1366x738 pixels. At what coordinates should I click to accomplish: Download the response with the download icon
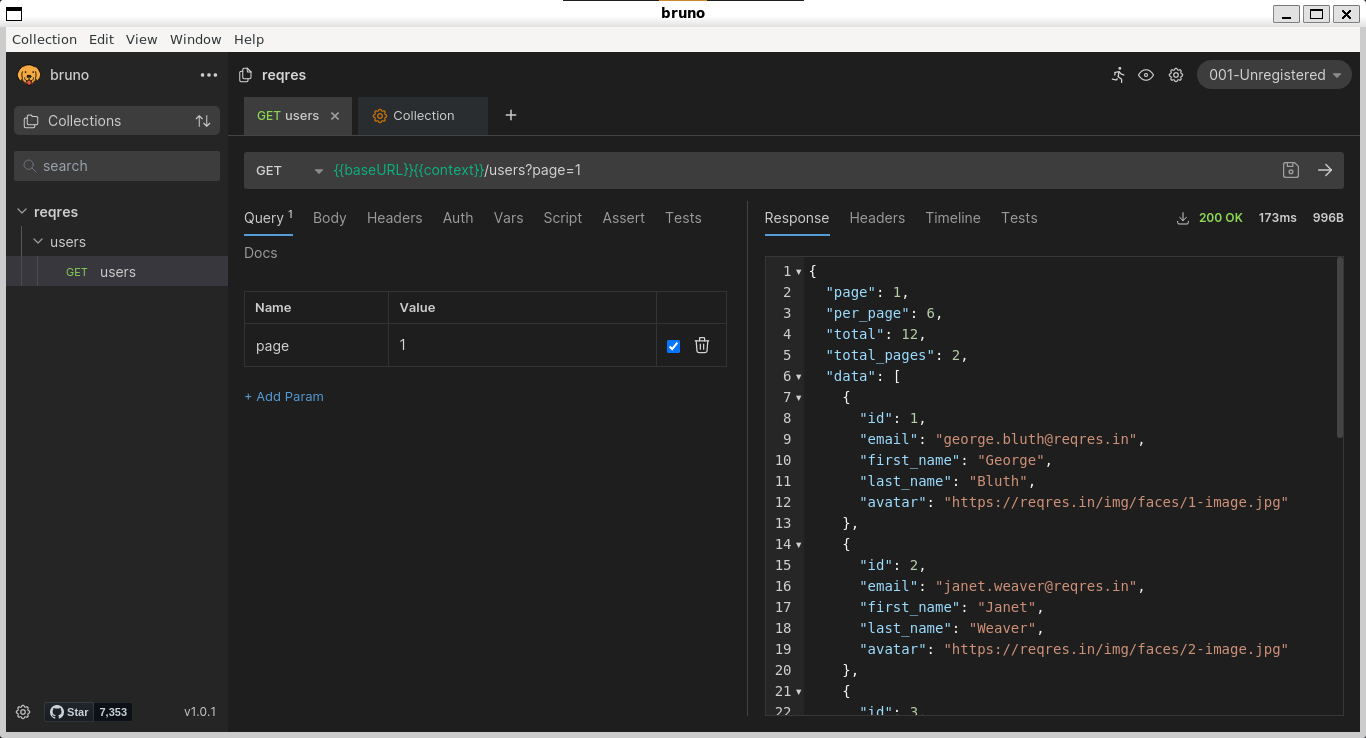click(x=1182, y=217)
